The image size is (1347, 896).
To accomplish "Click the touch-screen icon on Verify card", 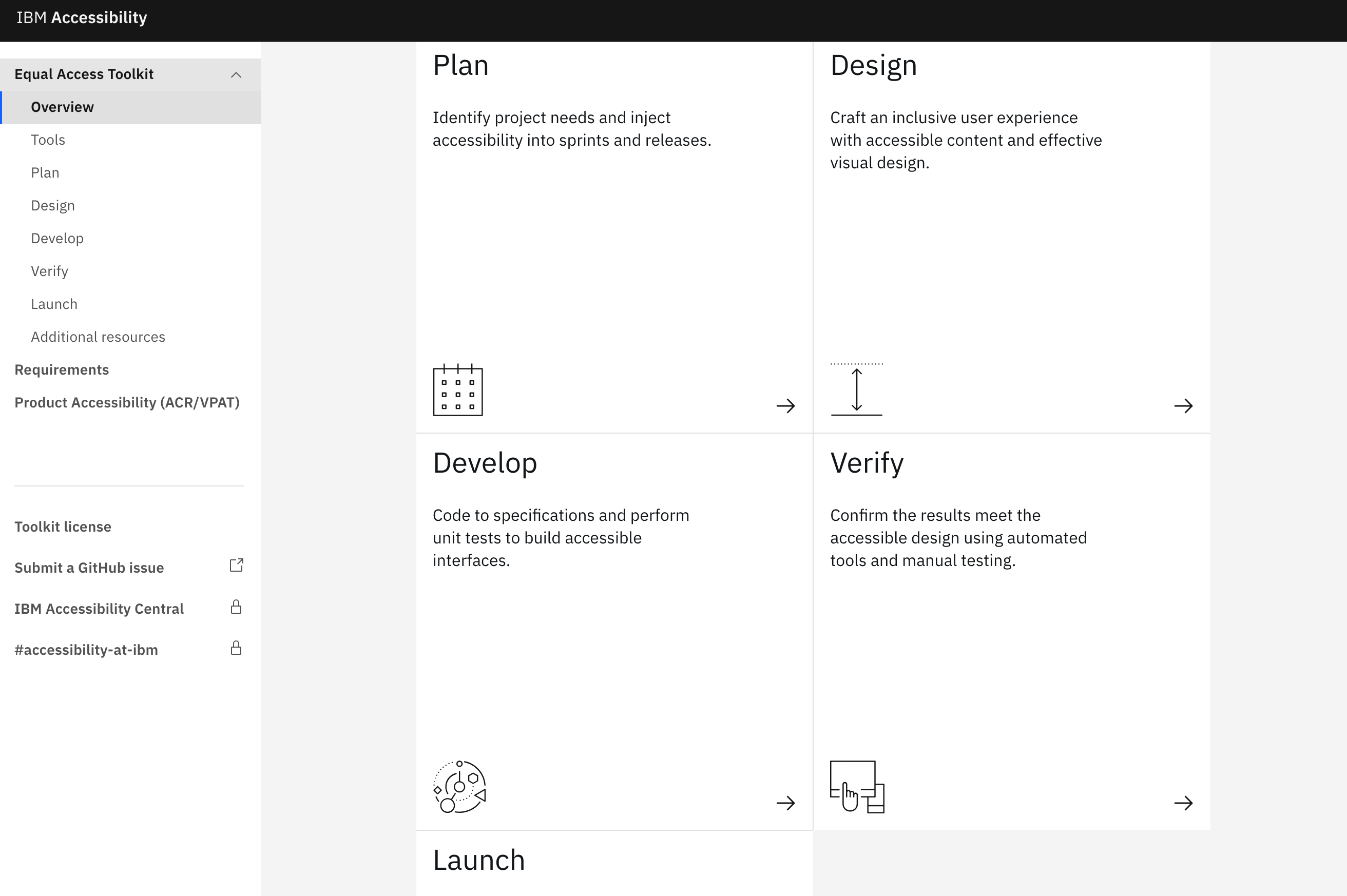I will [x=857, y=787].
